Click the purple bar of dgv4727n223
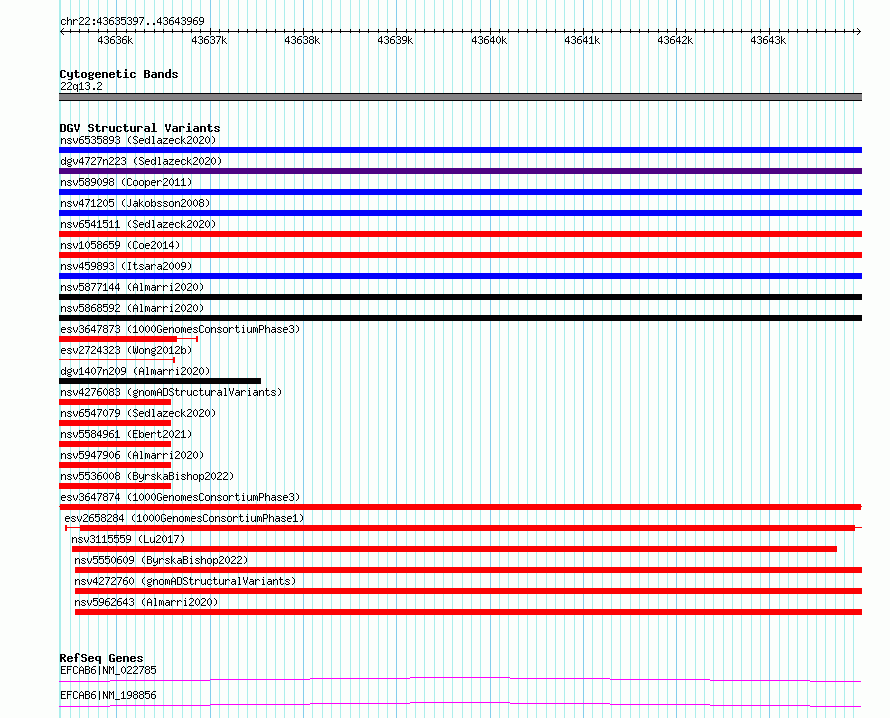 (460, 171)
